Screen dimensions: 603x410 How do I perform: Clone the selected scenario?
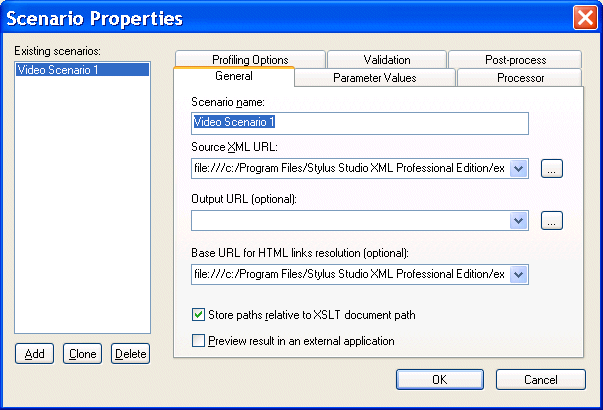click(x=82, y=354)
